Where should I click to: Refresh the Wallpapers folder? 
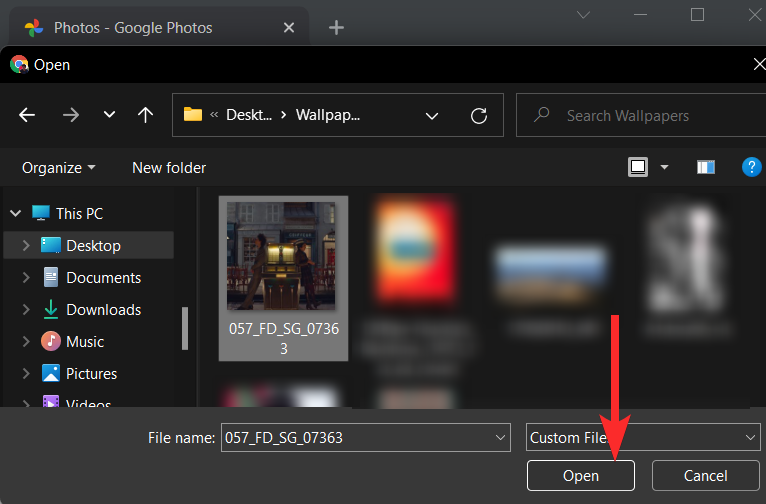click(x=479, y=116)
